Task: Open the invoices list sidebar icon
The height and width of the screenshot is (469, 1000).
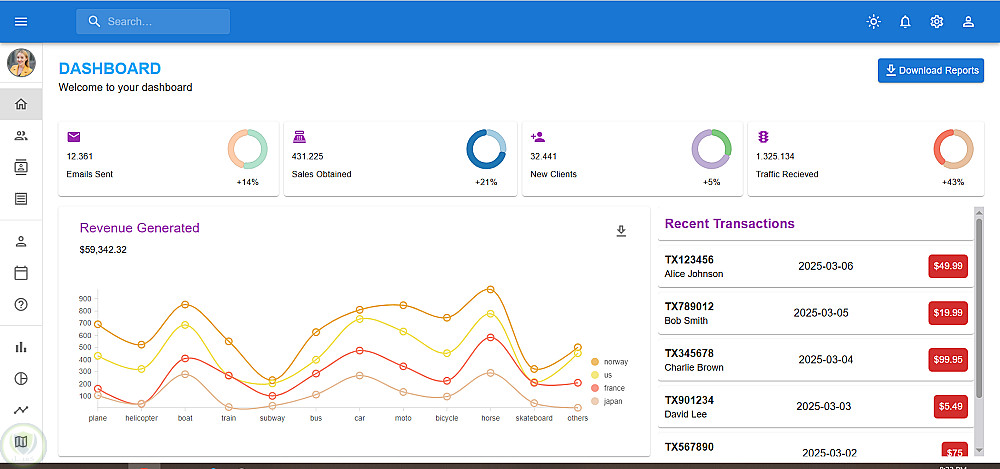Action: pos(21,198)
